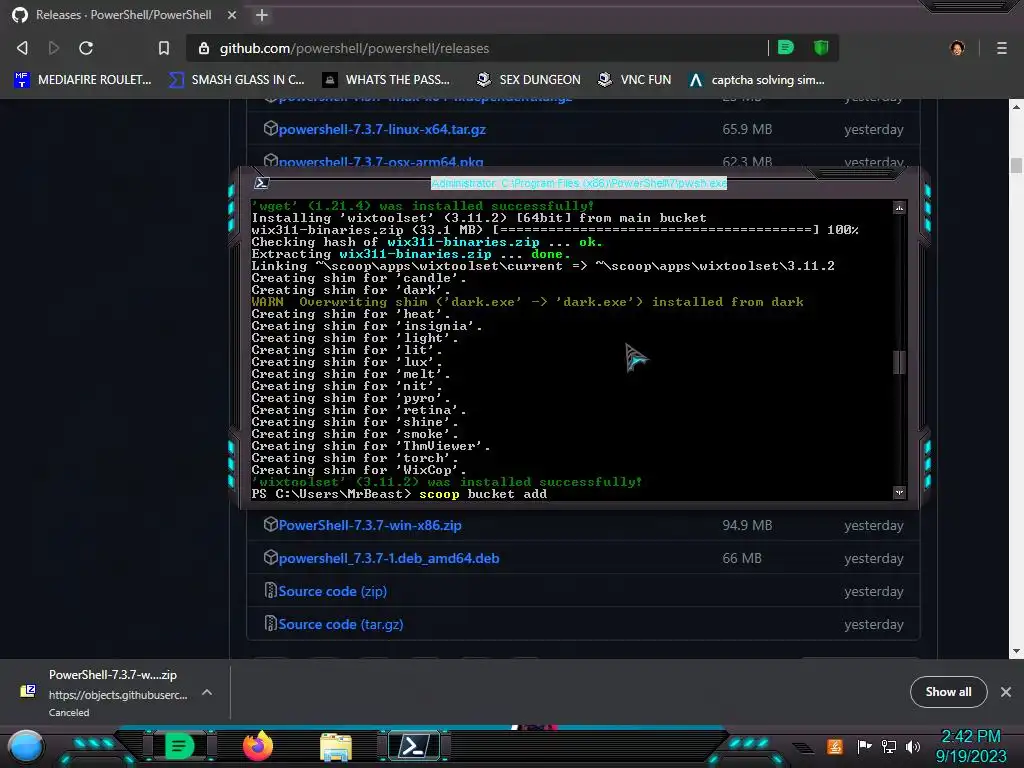Open the WHATS THE PASS... bookmark
Viewport: 1024px width, 768px height.
click(x=386, y=80)
